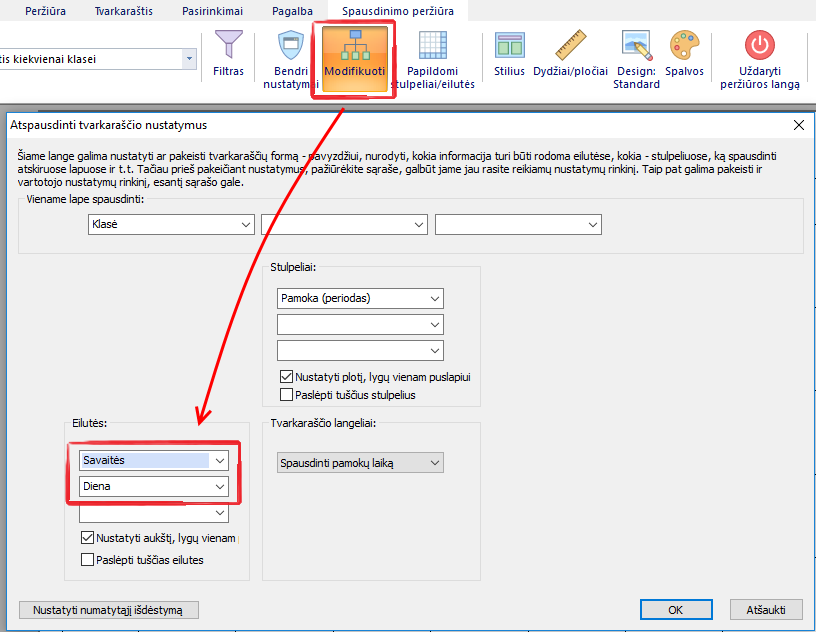
Task: Check Paslėpti tuščias eilutes option
Action: pos(88,560)
